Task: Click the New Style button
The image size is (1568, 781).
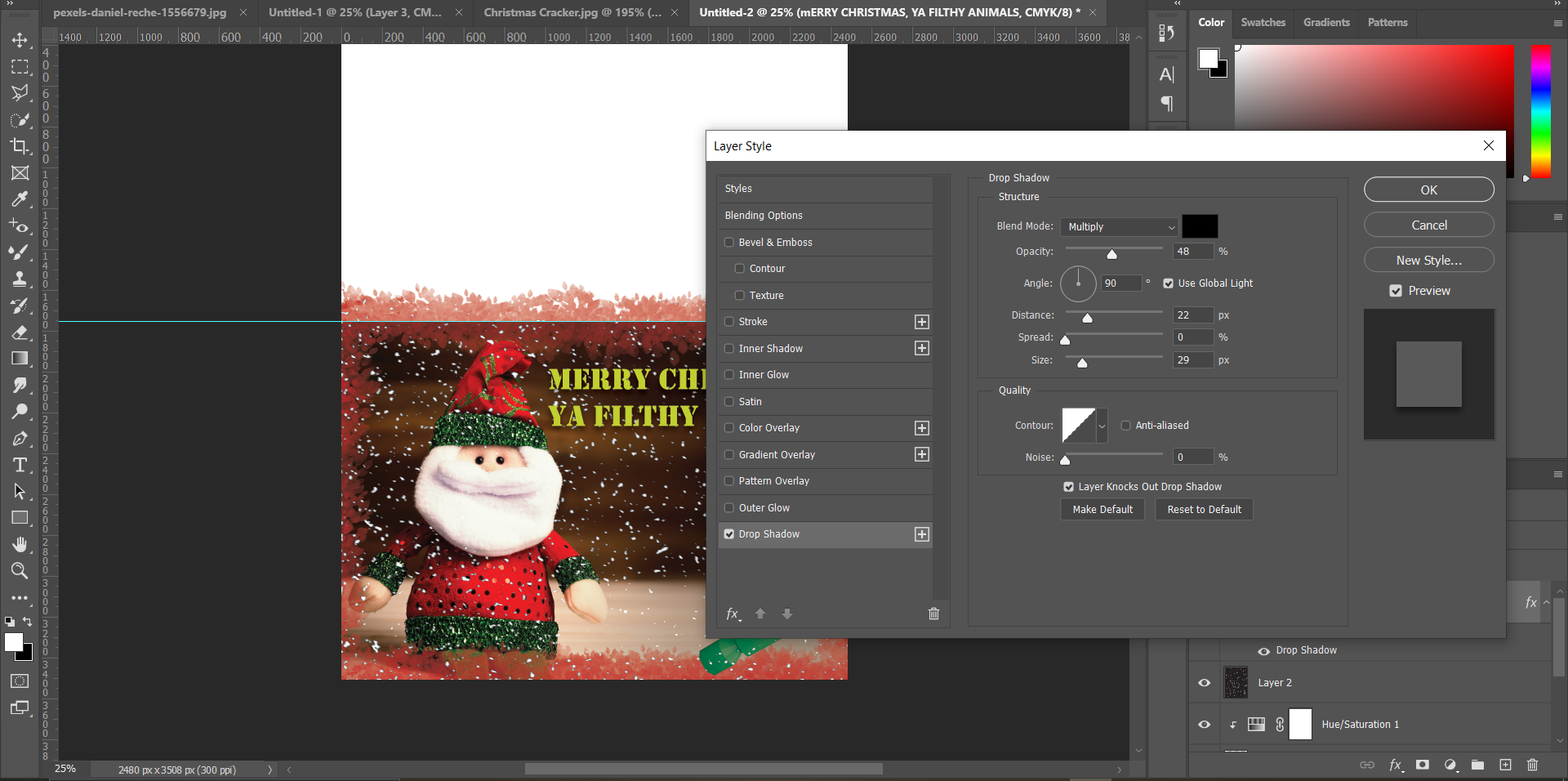Action: click(x=1428, y=260)
